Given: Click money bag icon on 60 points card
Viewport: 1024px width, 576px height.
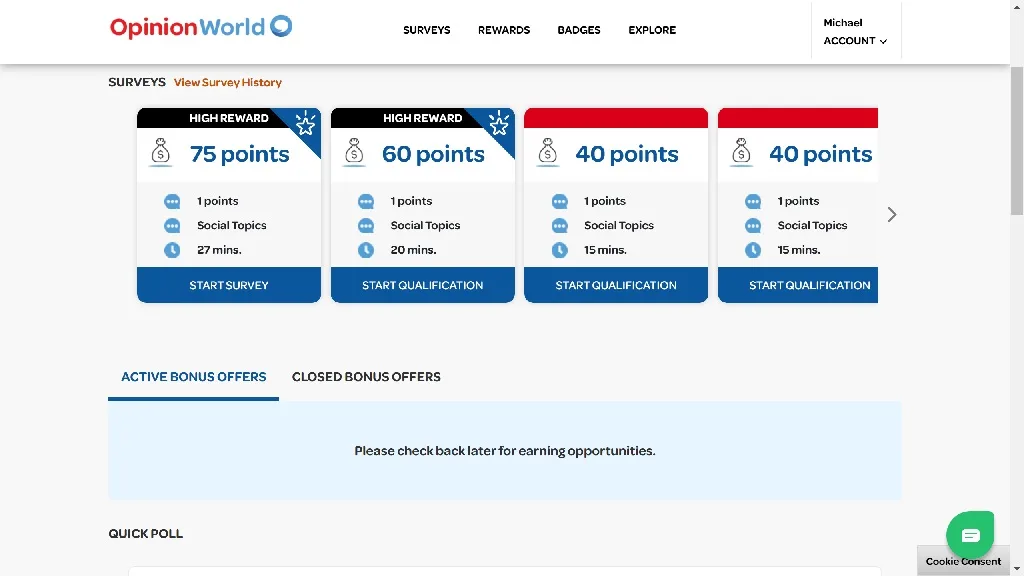Looking at the screenshot, I should coord(354,153).
